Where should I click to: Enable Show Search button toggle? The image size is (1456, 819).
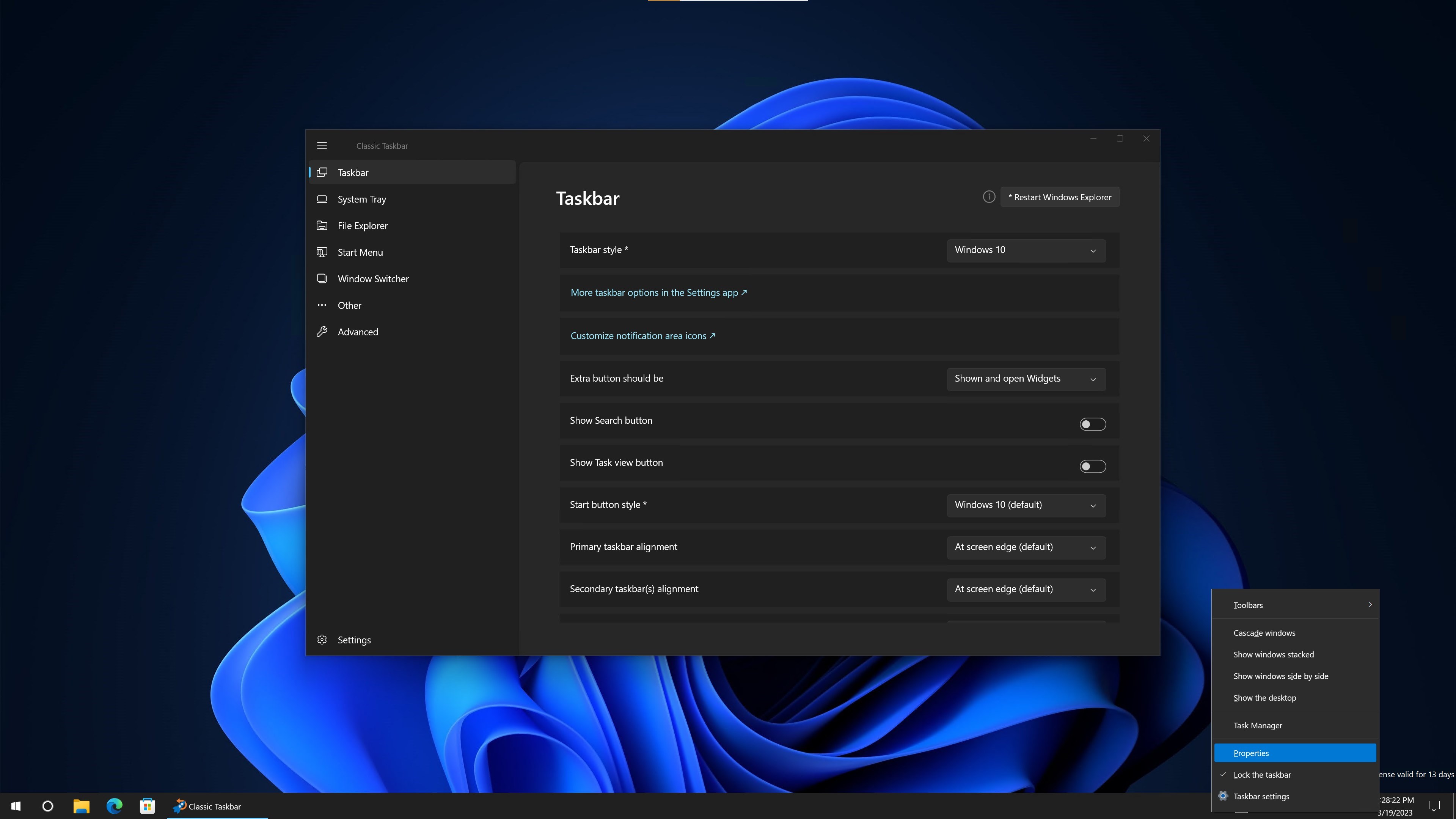pyautogui.click(x=1092, y=424)
